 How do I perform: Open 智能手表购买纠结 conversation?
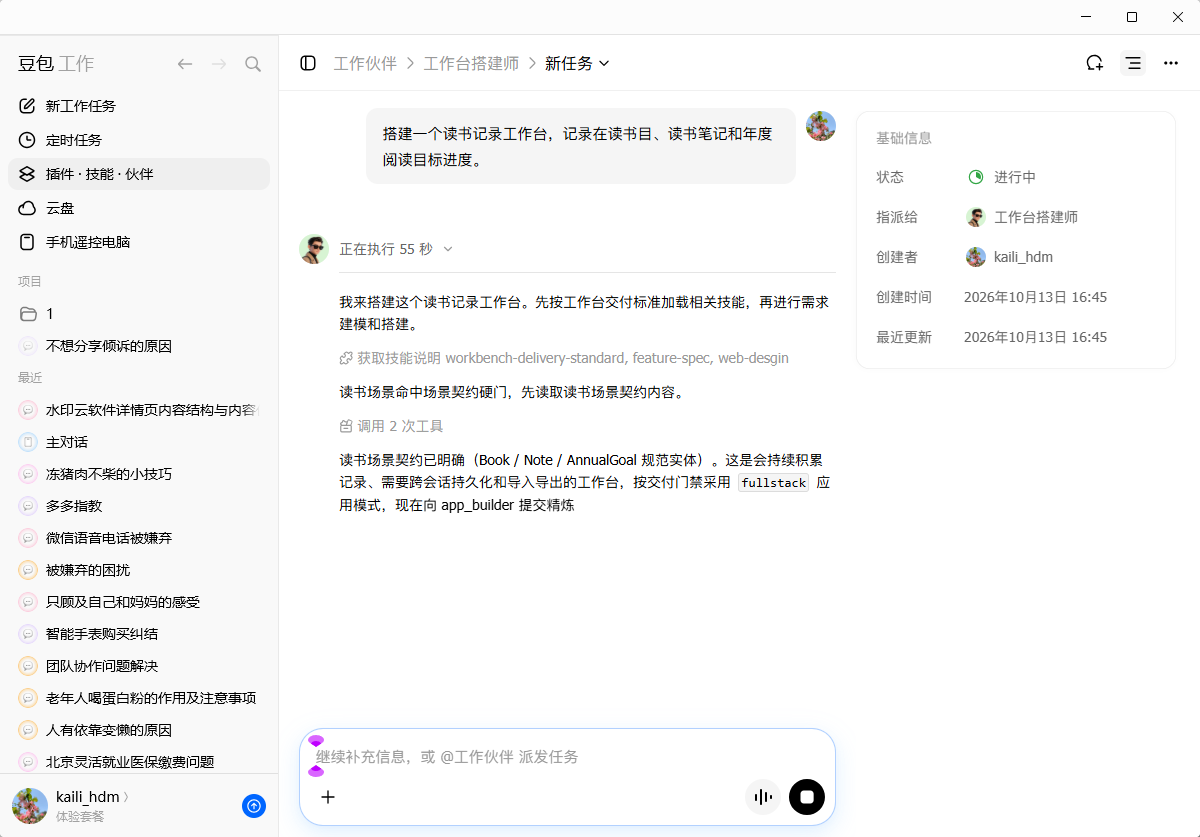[139, 634]
